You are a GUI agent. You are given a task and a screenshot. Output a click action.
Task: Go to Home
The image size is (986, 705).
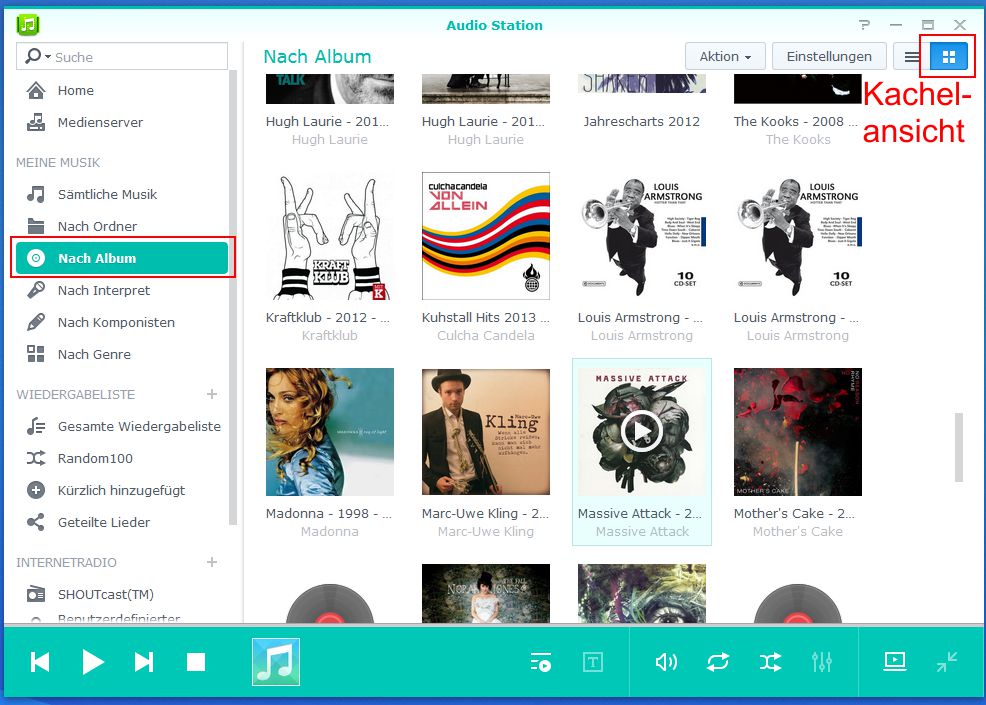click(x=122, y=91)
